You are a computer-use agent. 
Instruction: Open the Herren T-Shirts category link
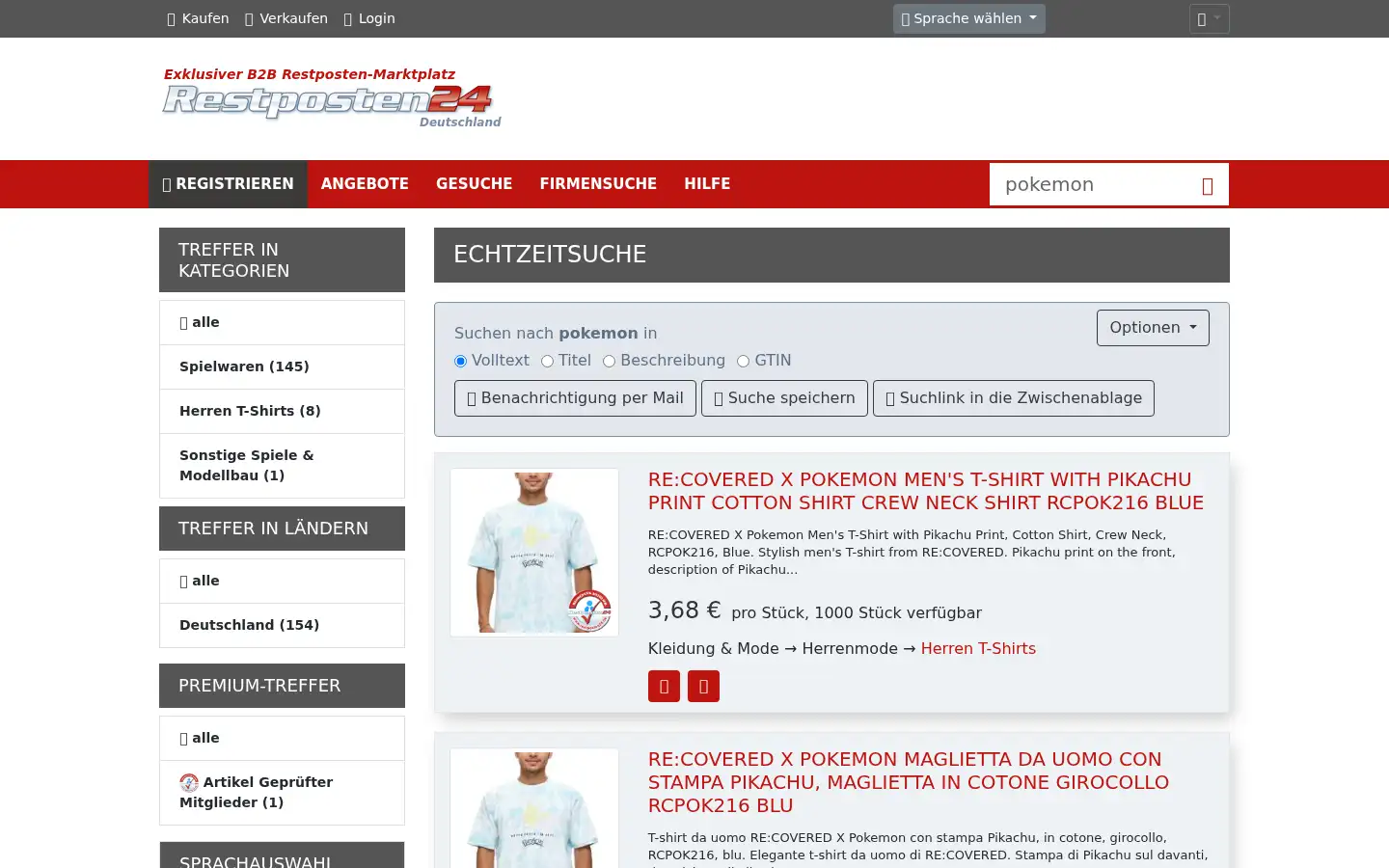click(x=978, y=649)
